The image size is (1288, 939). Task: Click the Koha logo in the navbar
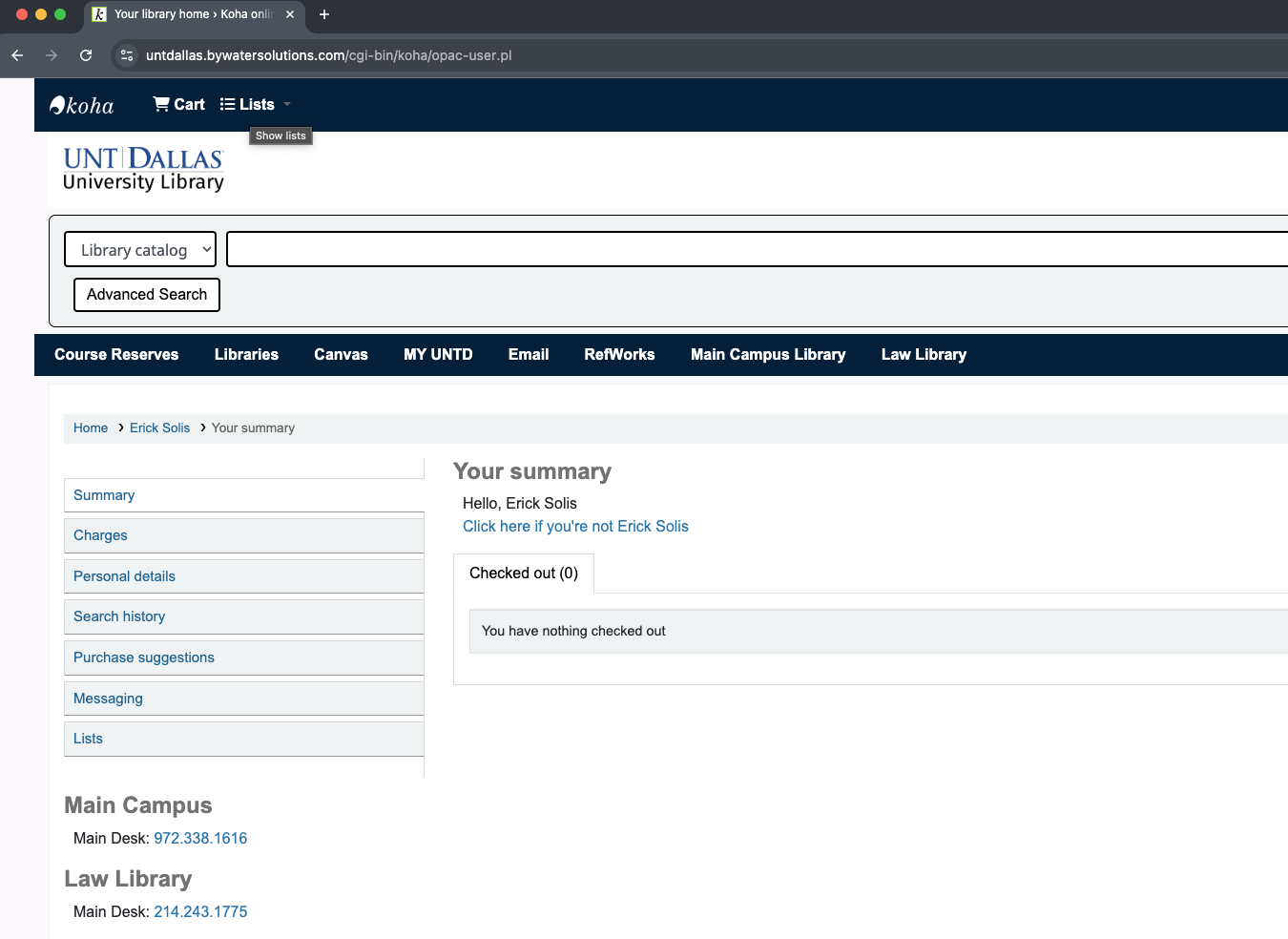(81, 104)
